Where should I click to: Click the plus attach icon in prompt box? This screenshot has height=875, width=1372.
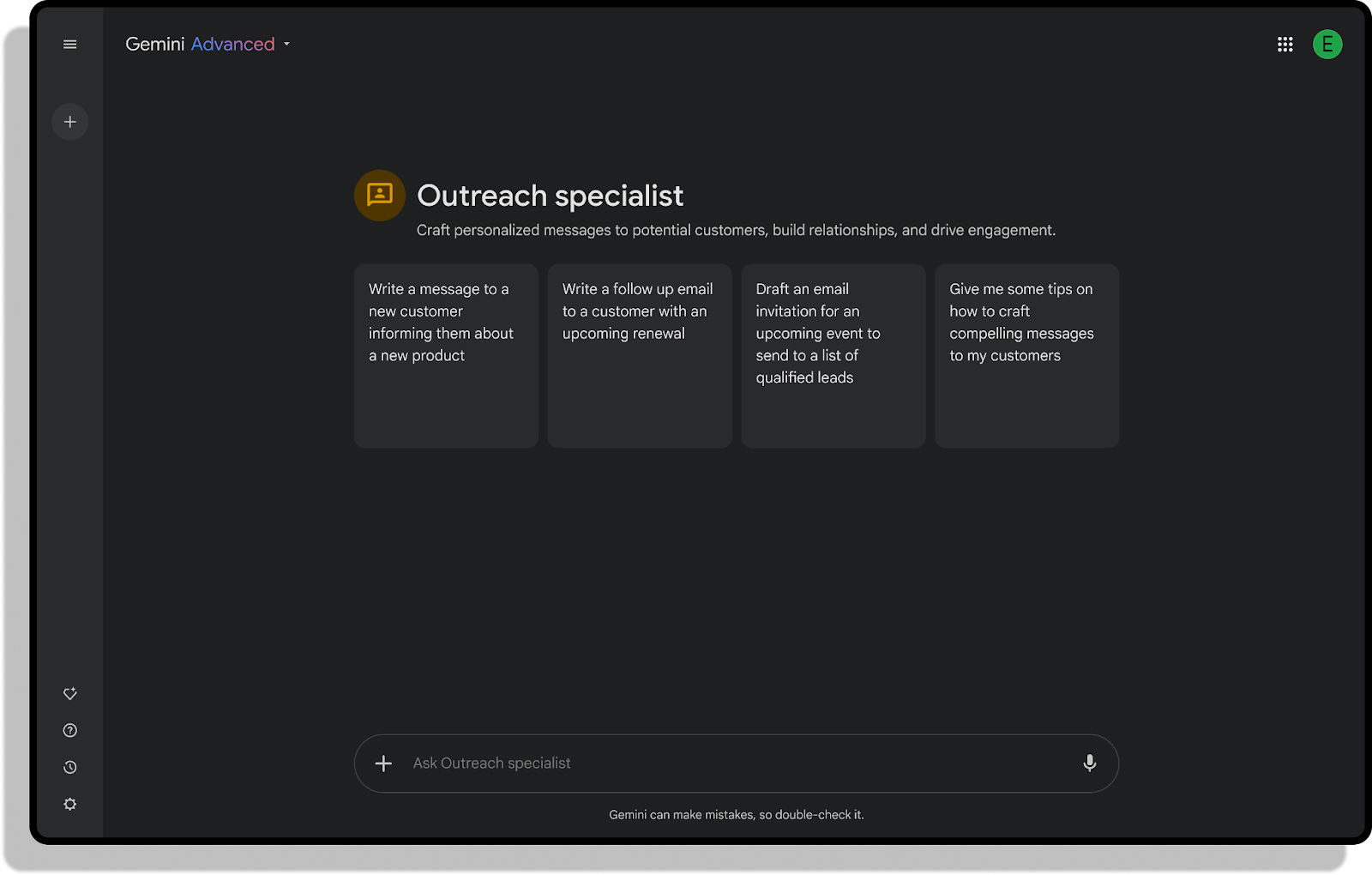tap(383, 763)
